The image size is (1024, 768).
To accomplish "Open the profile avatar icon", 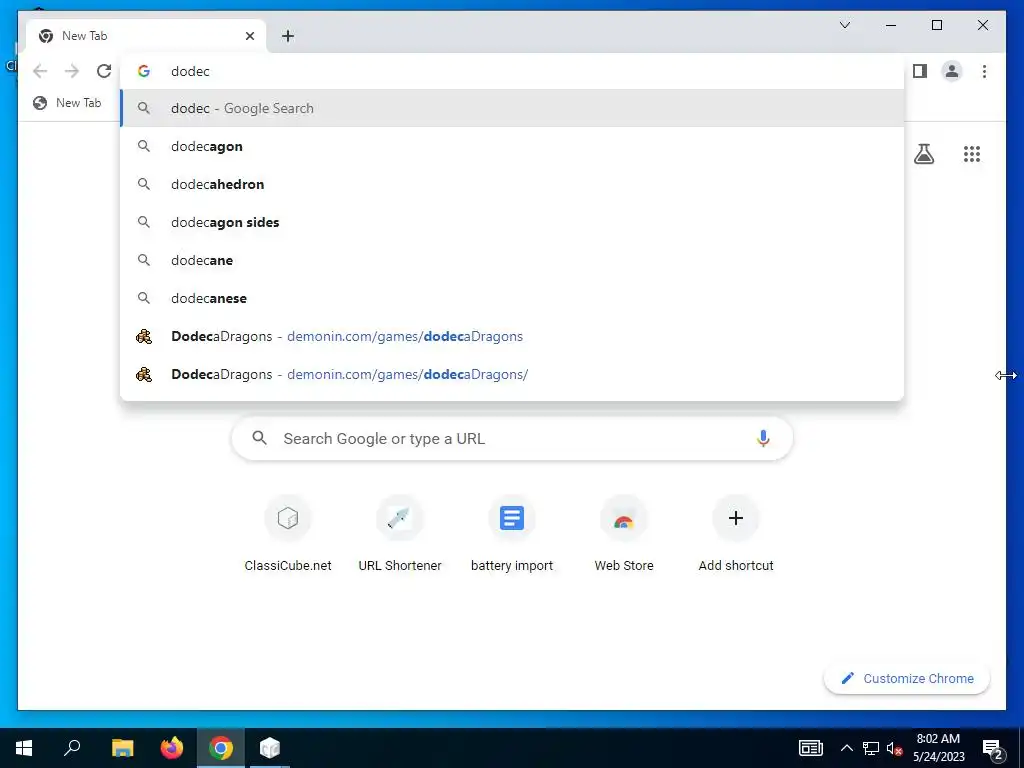I will point(952,71).
